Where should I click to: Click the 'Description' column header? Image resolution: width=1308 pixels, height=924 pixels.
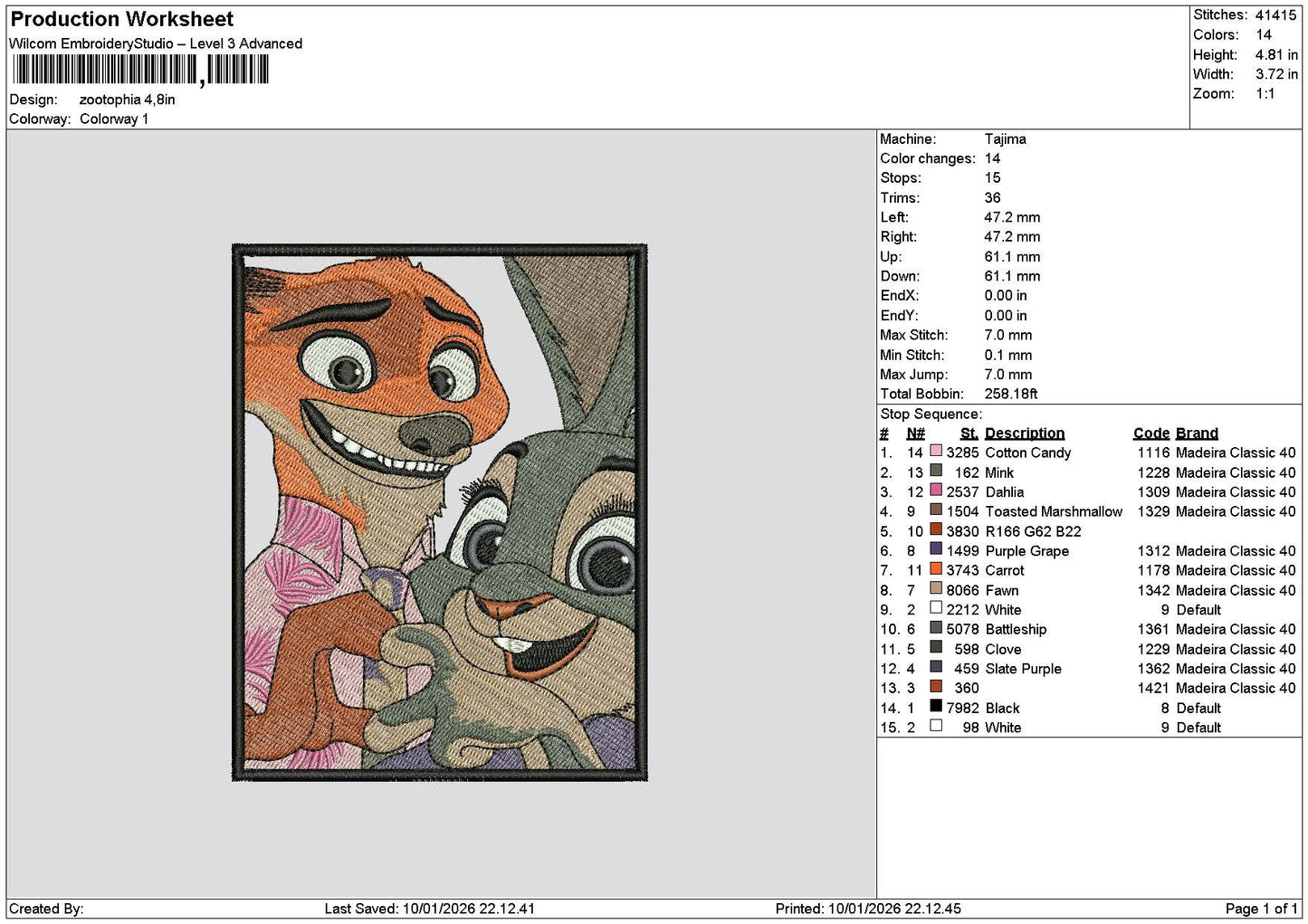tap(1025, 433)
